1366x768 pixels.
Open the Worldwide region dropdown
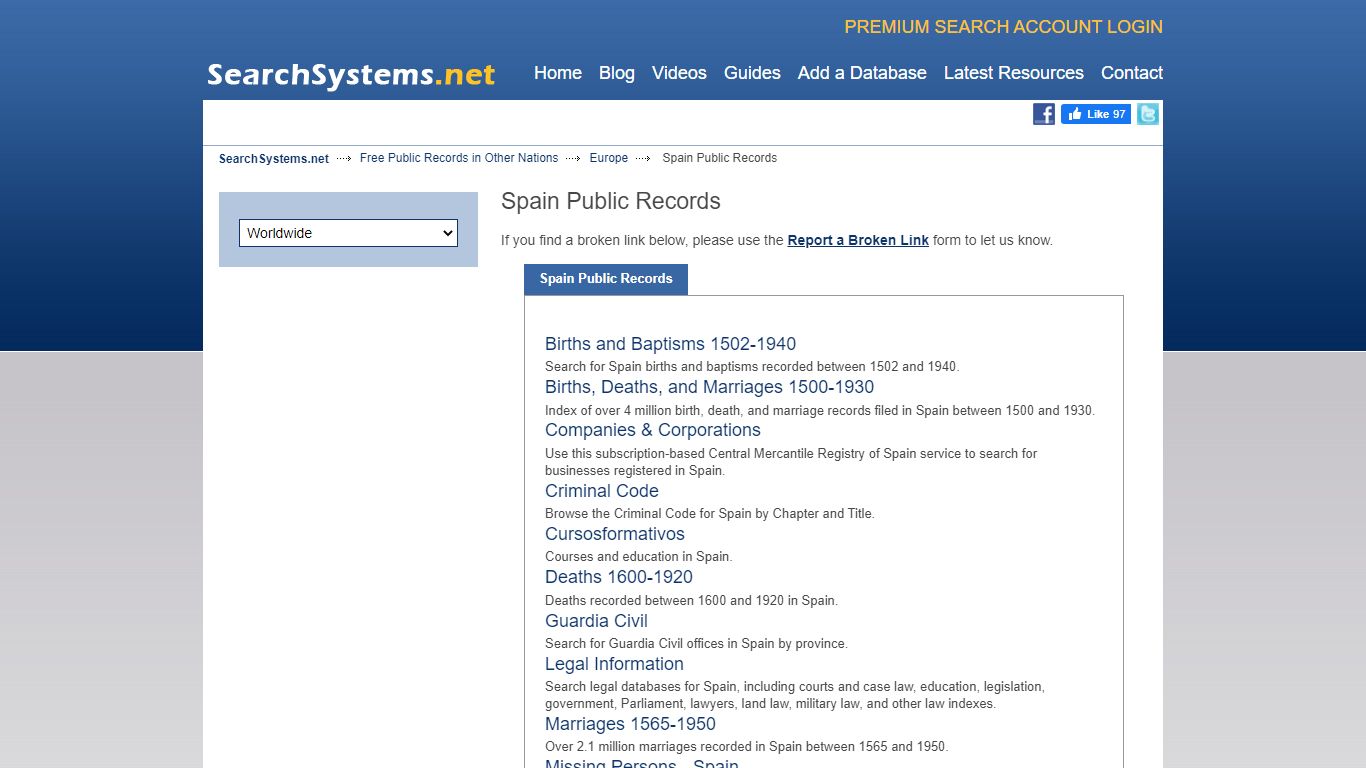[x=348, y=233]
